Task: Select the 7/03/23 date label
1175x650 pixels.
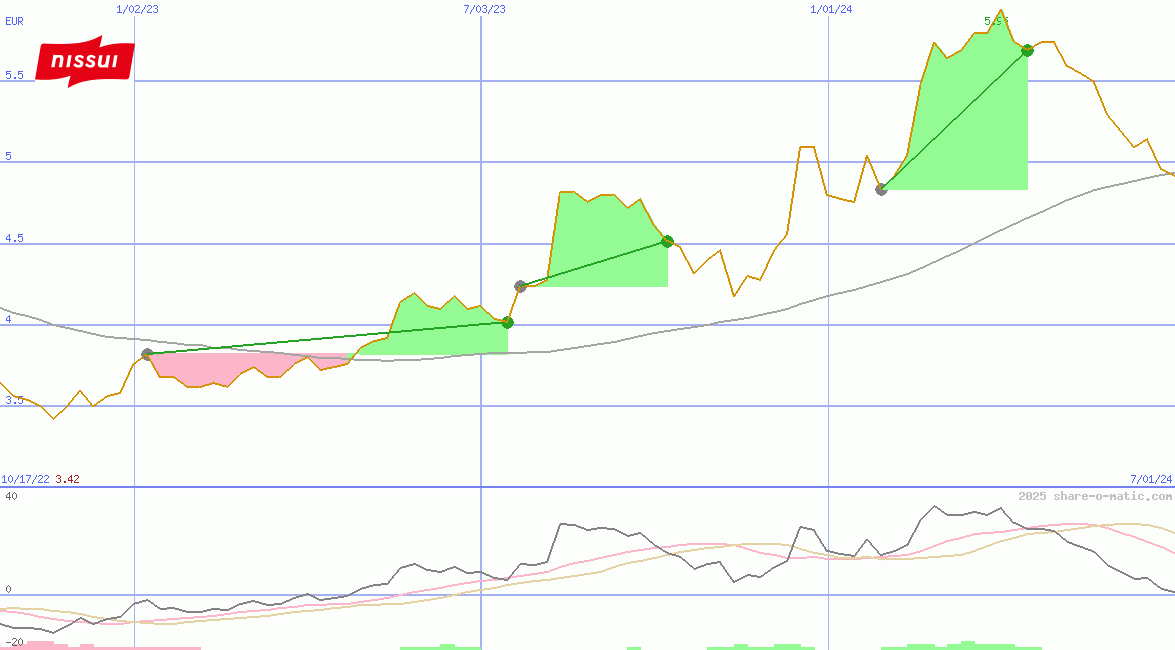Action: tap(484, 9)
